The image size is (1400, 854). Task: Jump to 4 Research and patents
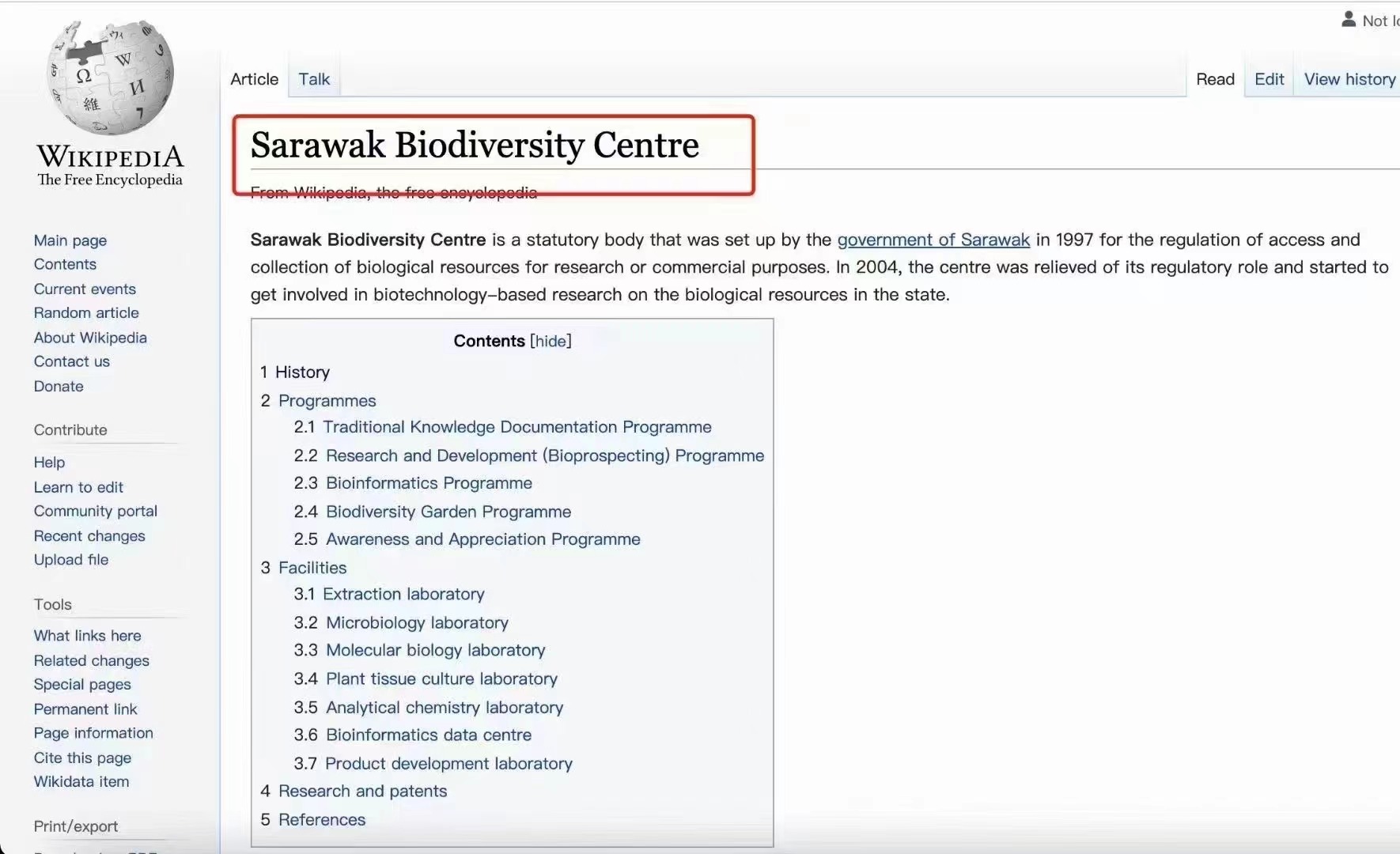[x=354, y=791]
